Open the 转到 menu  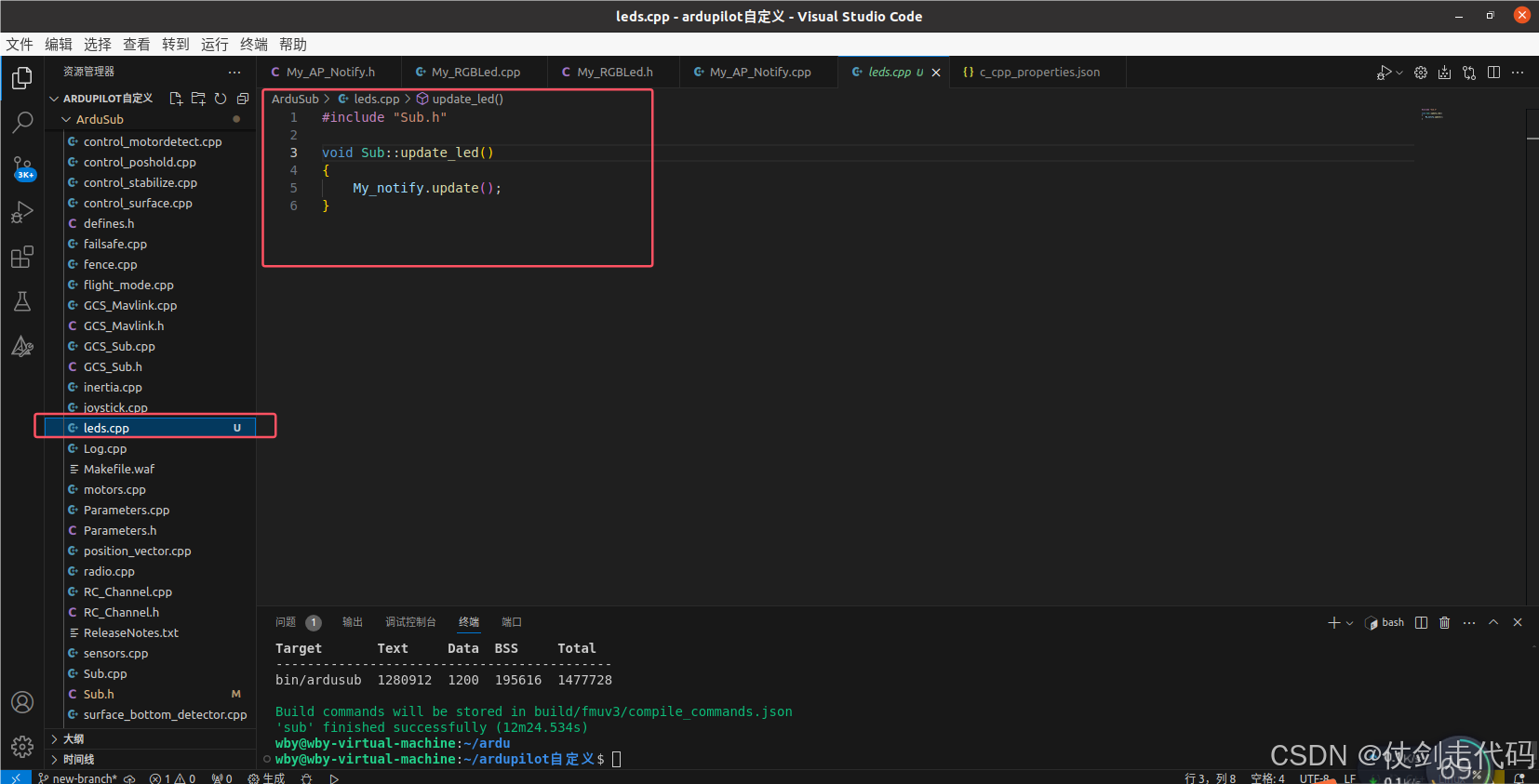[x=176, y=45]
